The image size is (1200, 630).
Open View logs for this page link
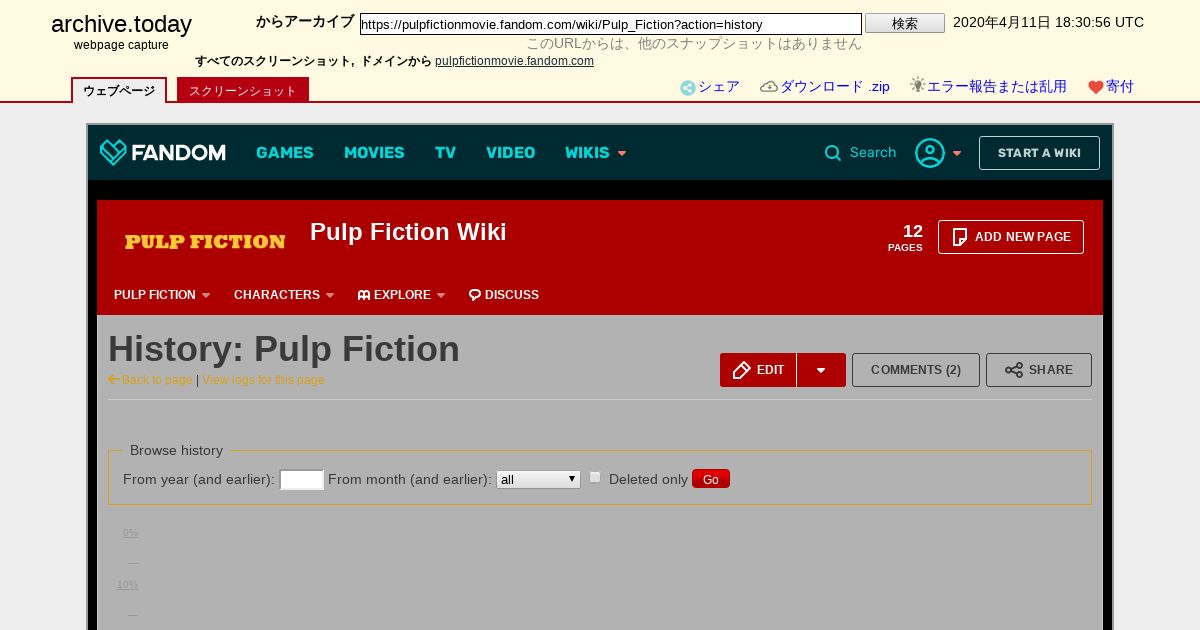264,380
